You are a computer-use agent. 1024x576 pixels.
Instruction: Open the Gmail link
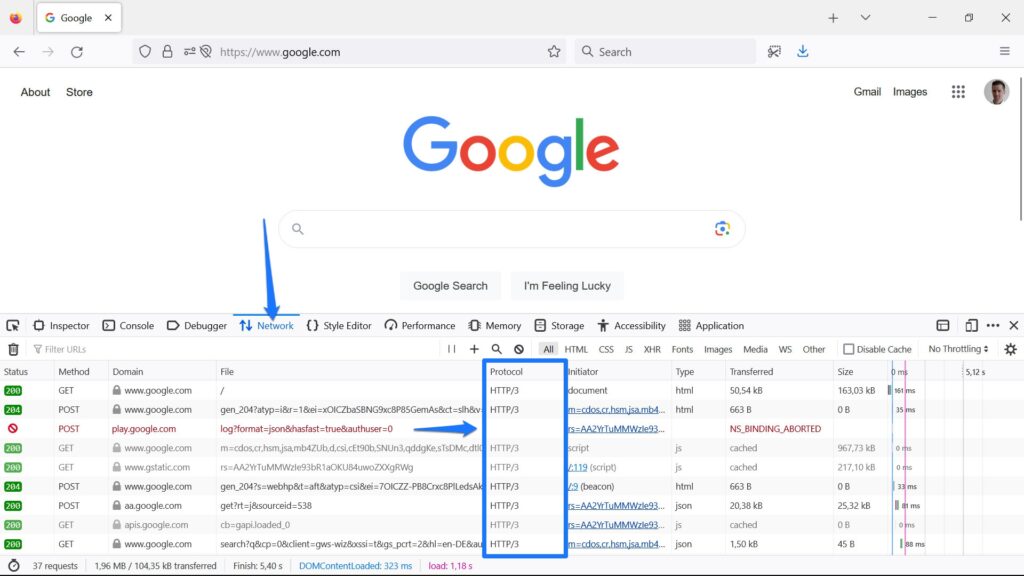click(866, 91)
